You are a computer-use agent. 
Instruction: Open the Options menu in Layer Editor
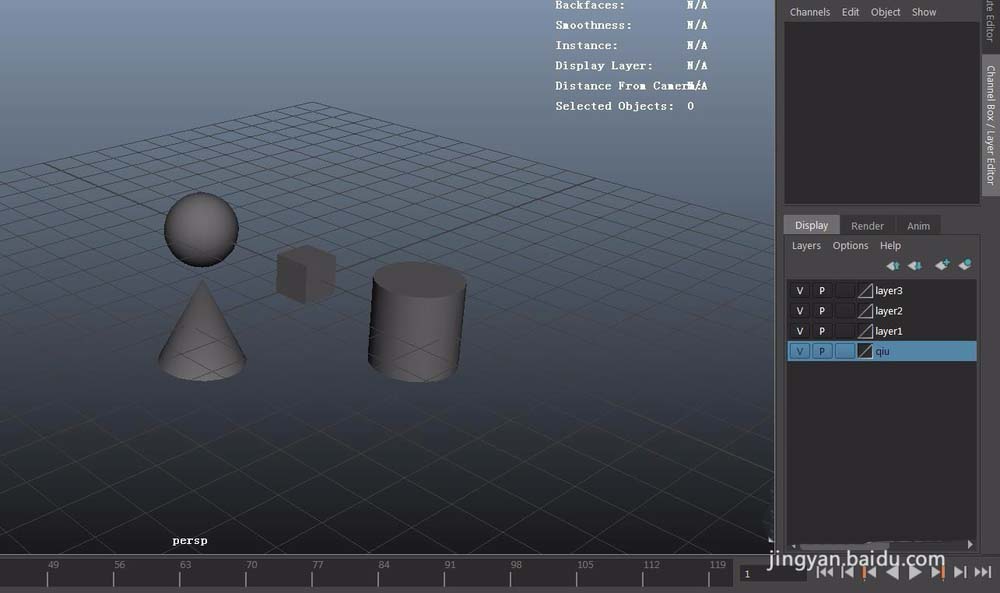click(850, 245)
